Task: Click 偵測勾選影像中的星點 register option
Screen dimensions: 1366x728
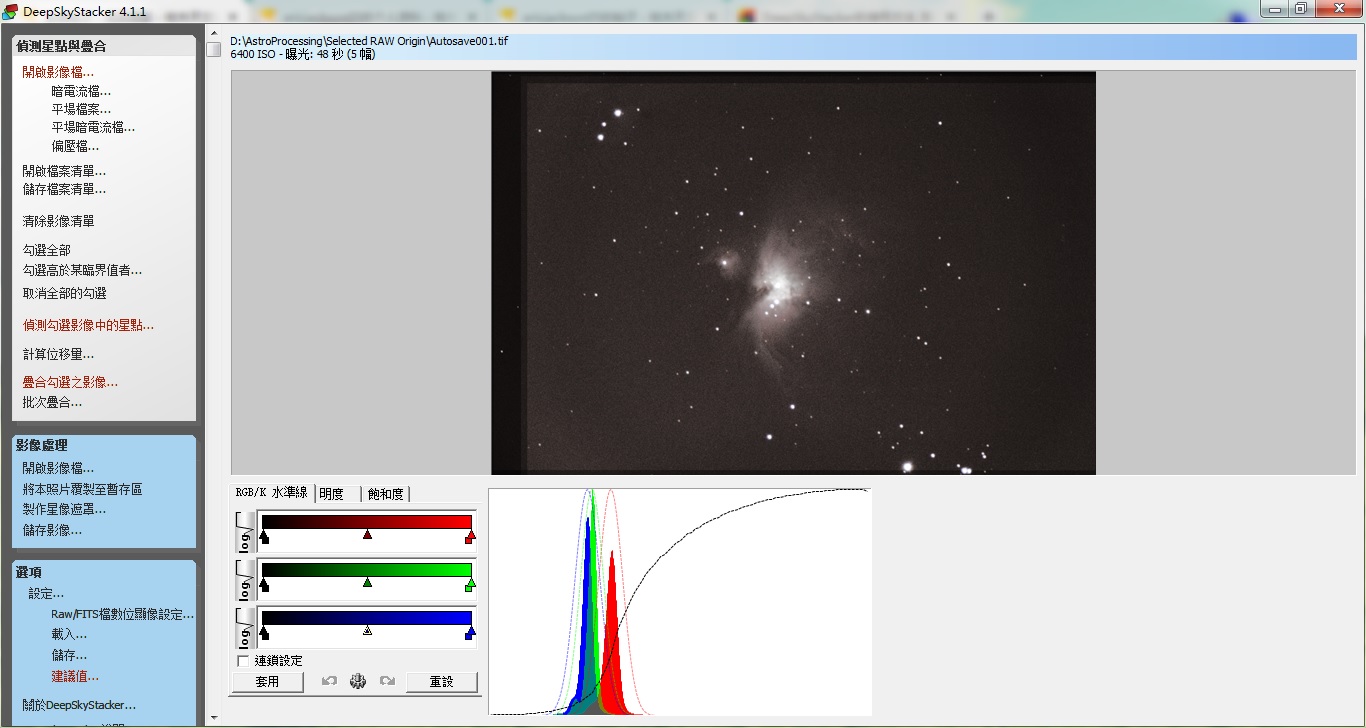Action: click(88, 325)
